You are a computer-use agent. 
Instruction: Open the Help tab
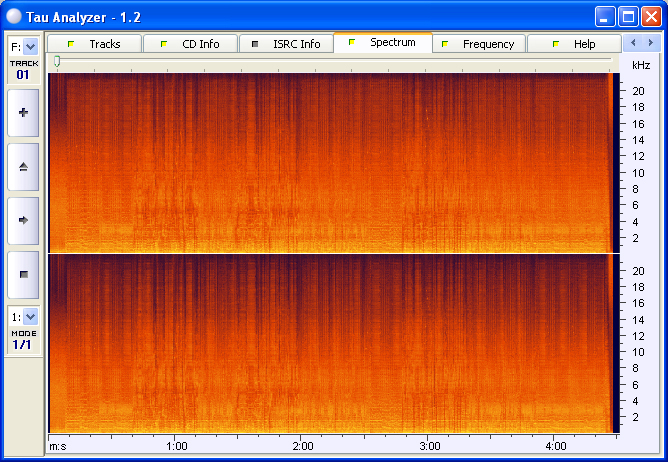pyautogui.click(x=574, y=44)
